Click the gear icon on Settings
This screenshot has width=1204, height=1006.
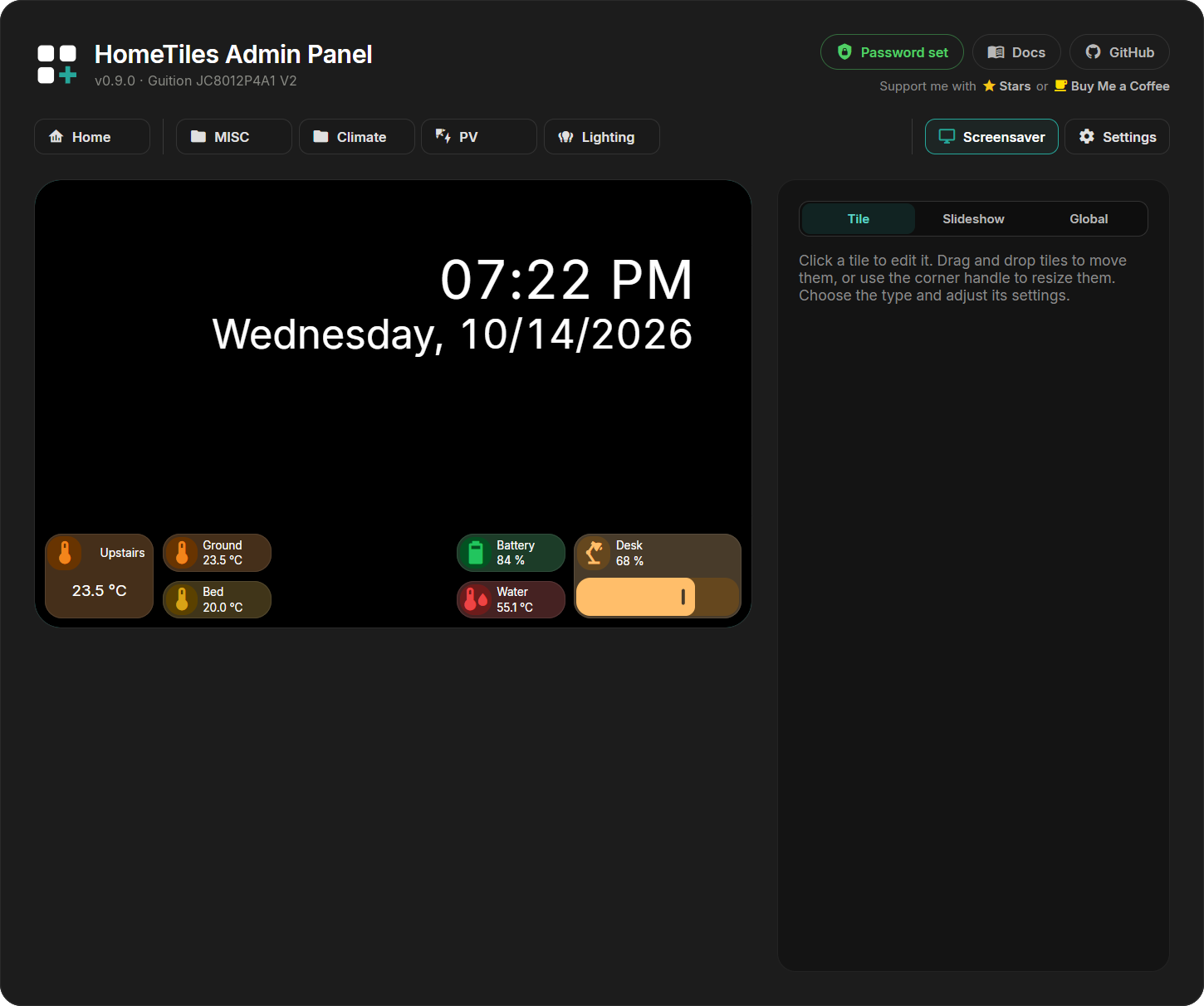[1087, 136]
